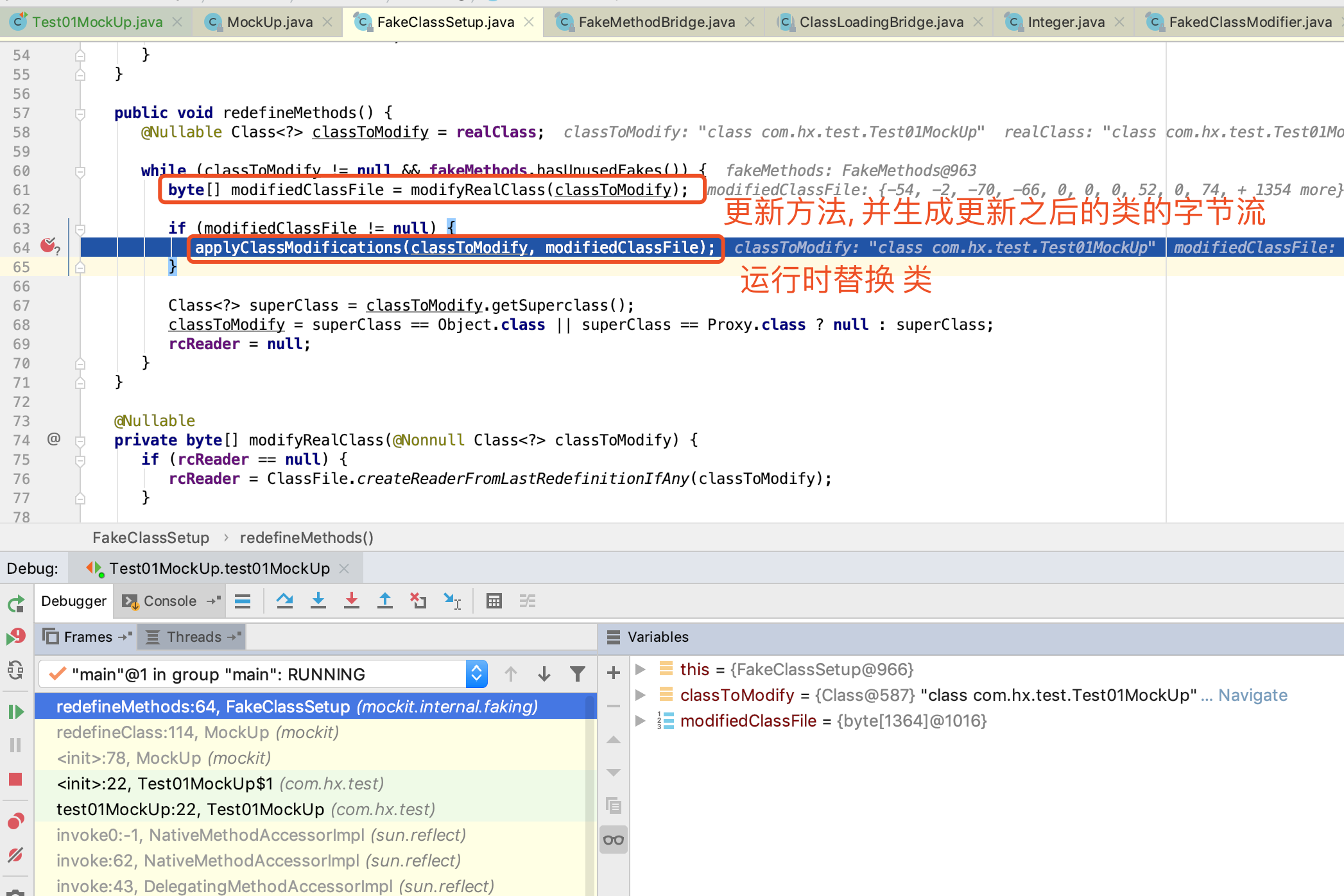1344x896 pixels.
Task: Click the Force Step Into red arrow
Action: pyautogui.click(x=351, y=601)
